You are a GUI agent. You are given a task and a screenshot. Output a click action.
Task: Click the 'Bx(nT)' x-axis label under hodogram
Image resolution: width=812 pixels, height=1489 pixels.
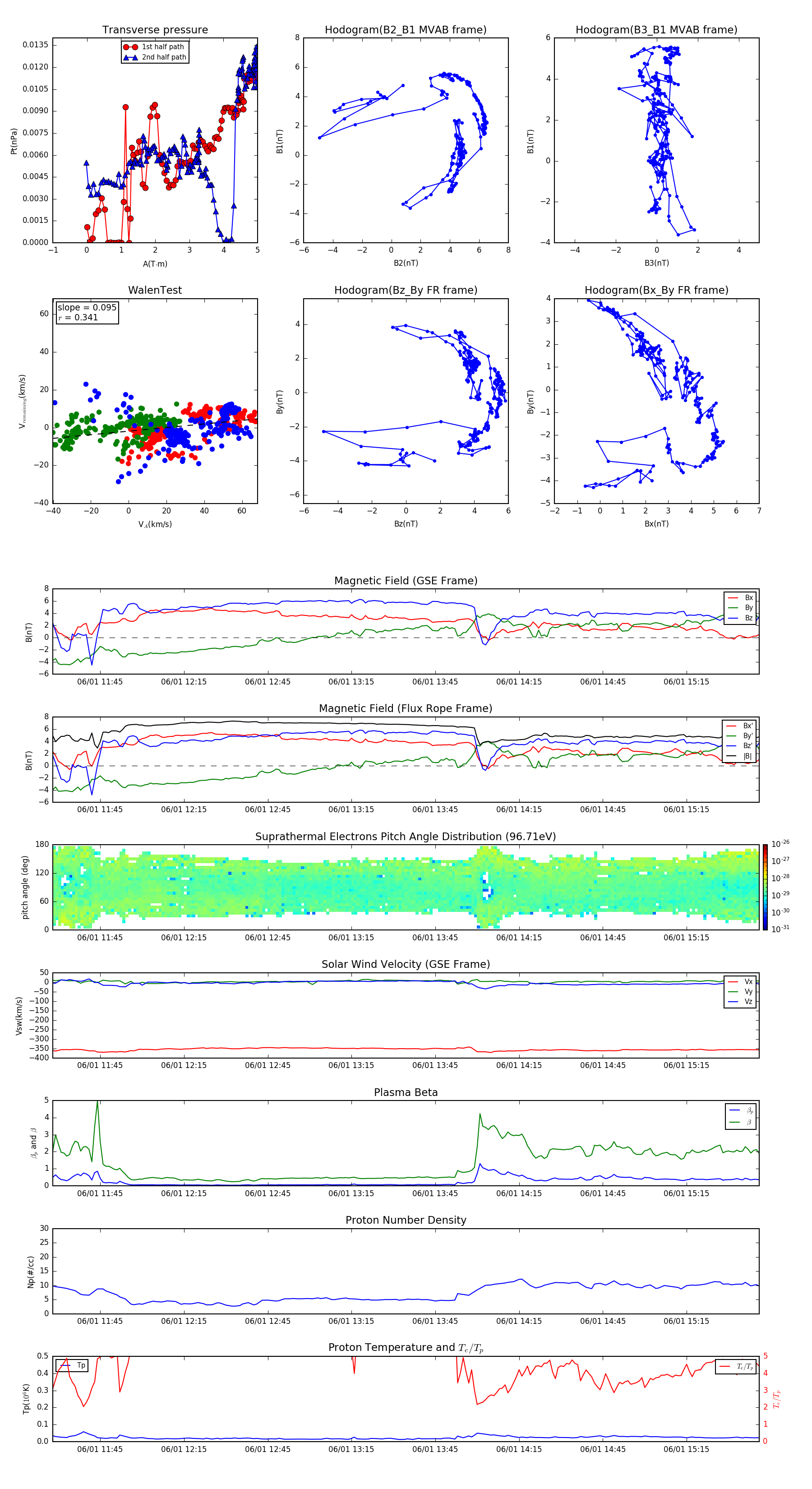point(656,524)
